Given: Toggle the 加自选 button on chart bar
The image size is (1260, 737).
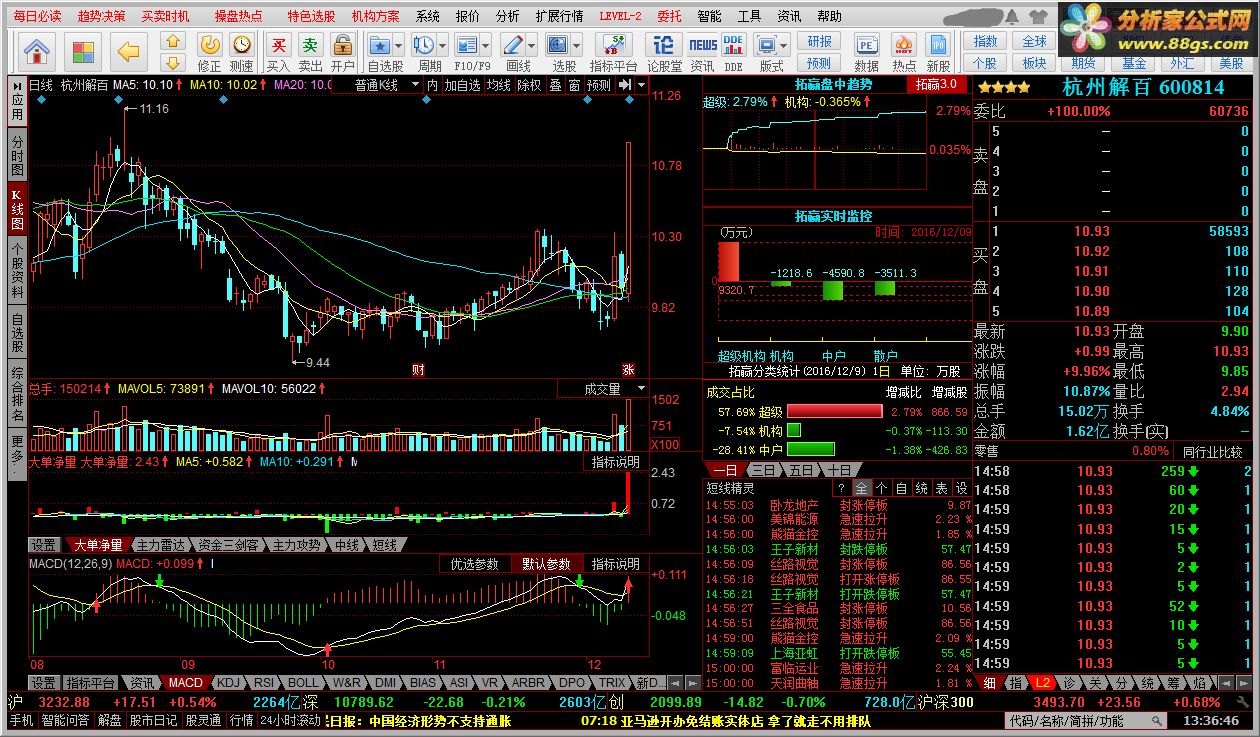Looking at the screenshot, I should (x=462, y=85).
